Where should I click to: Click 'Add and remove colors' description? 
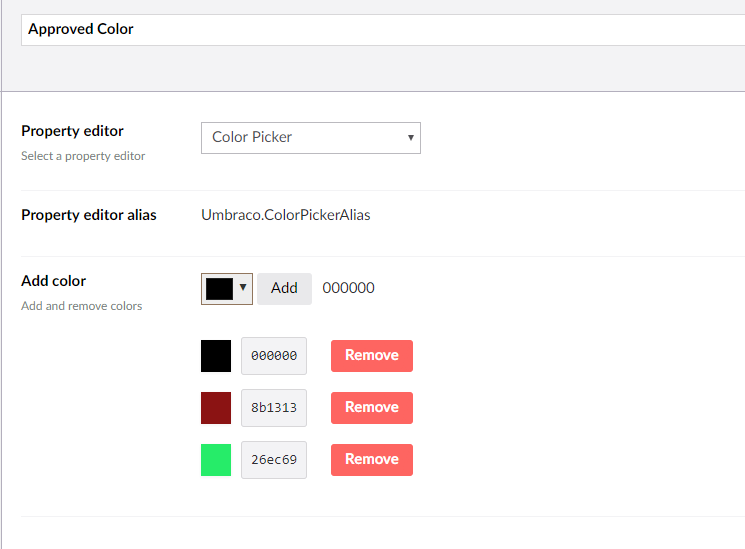[81, 306]
